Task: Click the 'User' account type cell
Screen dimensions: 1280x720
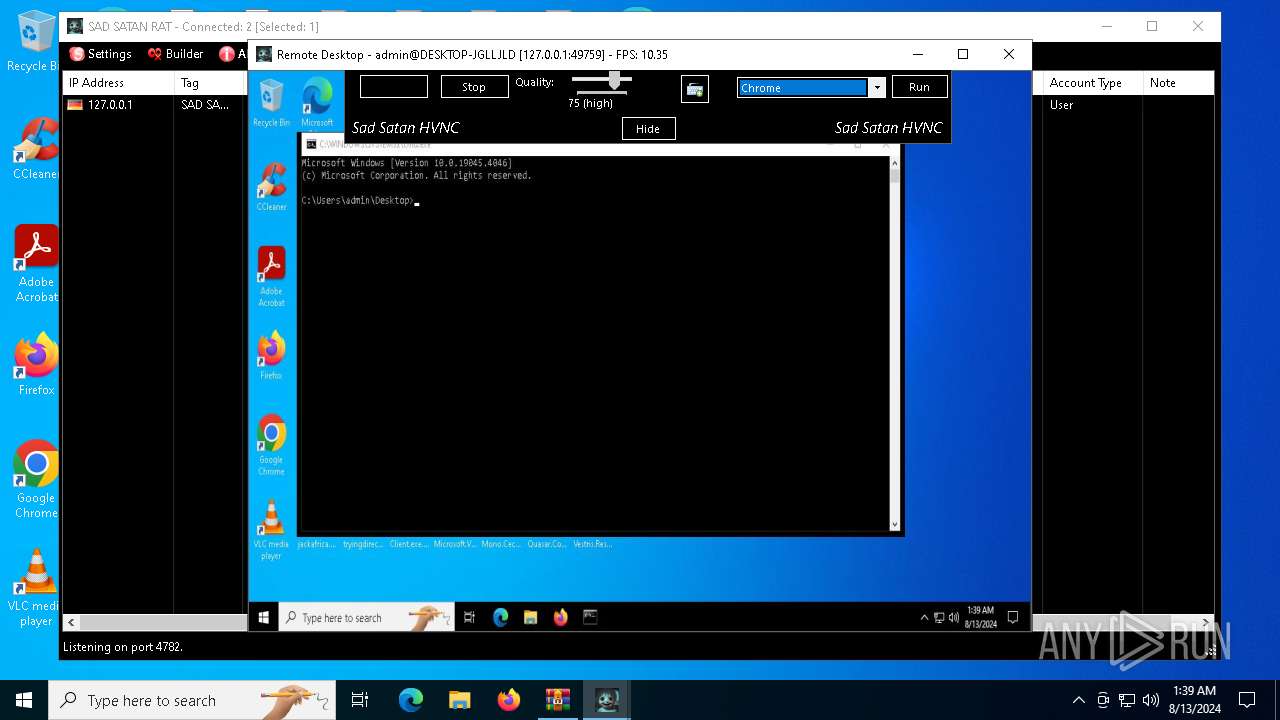Action: (1062, 105)
